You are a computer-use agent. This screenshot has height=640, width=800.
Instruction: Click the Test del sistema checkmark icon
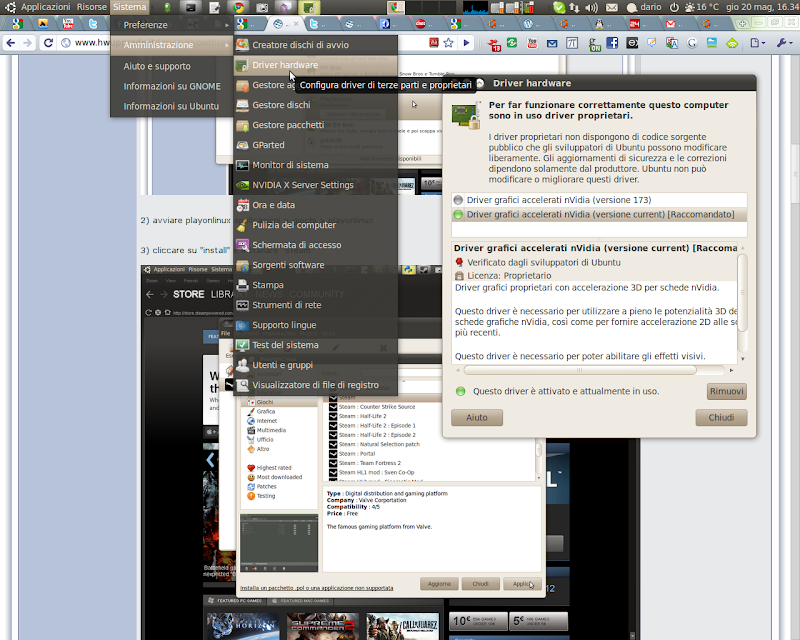tap(243, 345)
